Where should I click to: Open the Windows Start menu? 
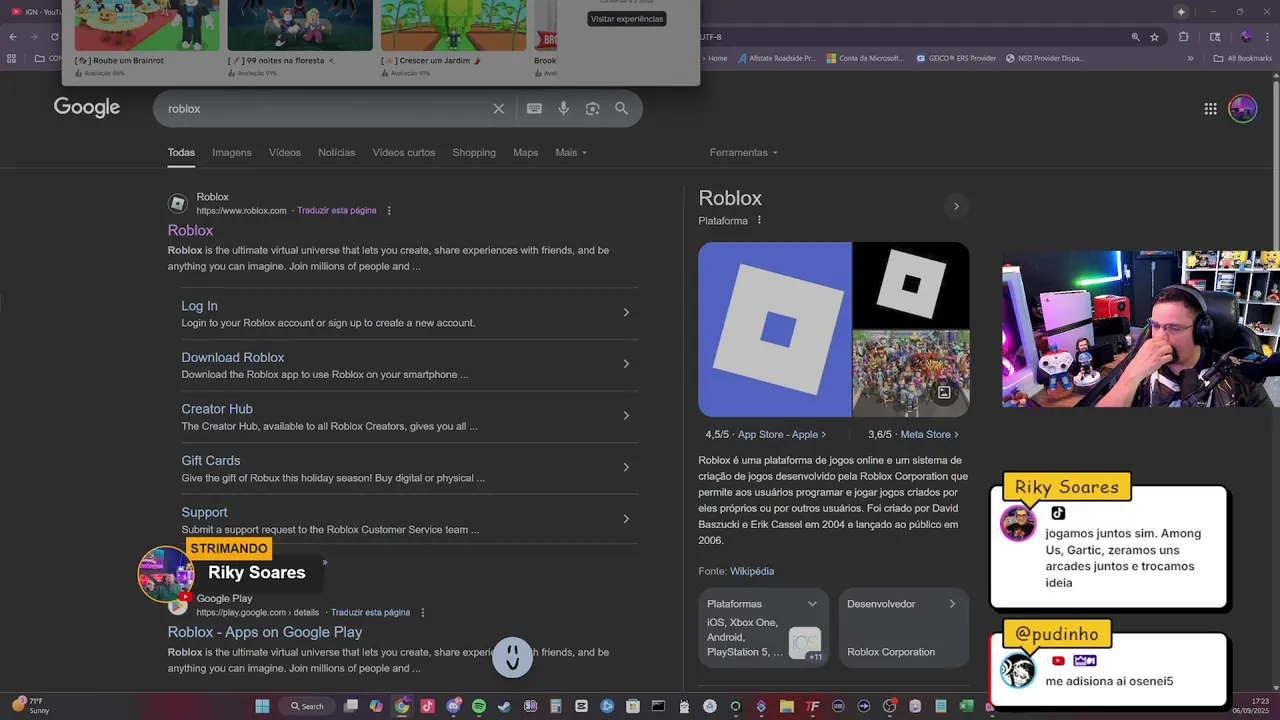click(x=262, y=706)
